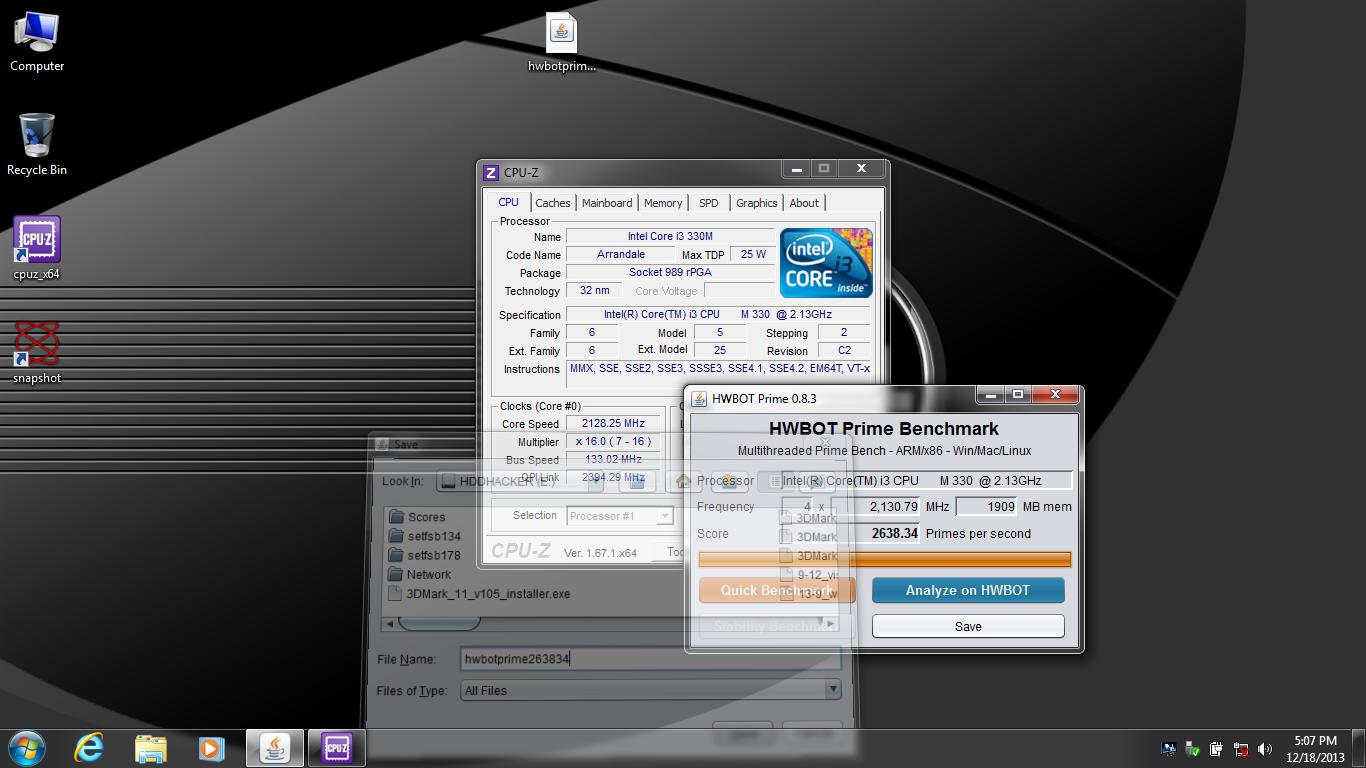The height and width of the screenshot is (768, 1366).
Task: Go to Home folder in Save dialog
Action: pyautogui.click(x=684, y=481)
